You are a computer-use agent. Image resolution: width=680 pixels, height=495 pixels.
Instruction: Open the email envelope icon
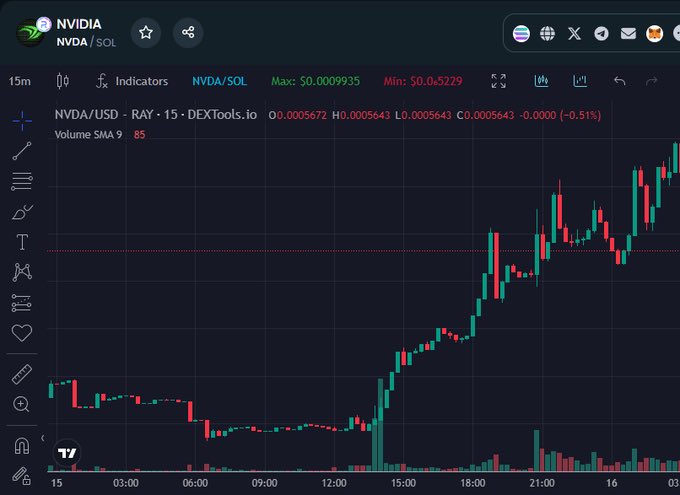point(628,33)
